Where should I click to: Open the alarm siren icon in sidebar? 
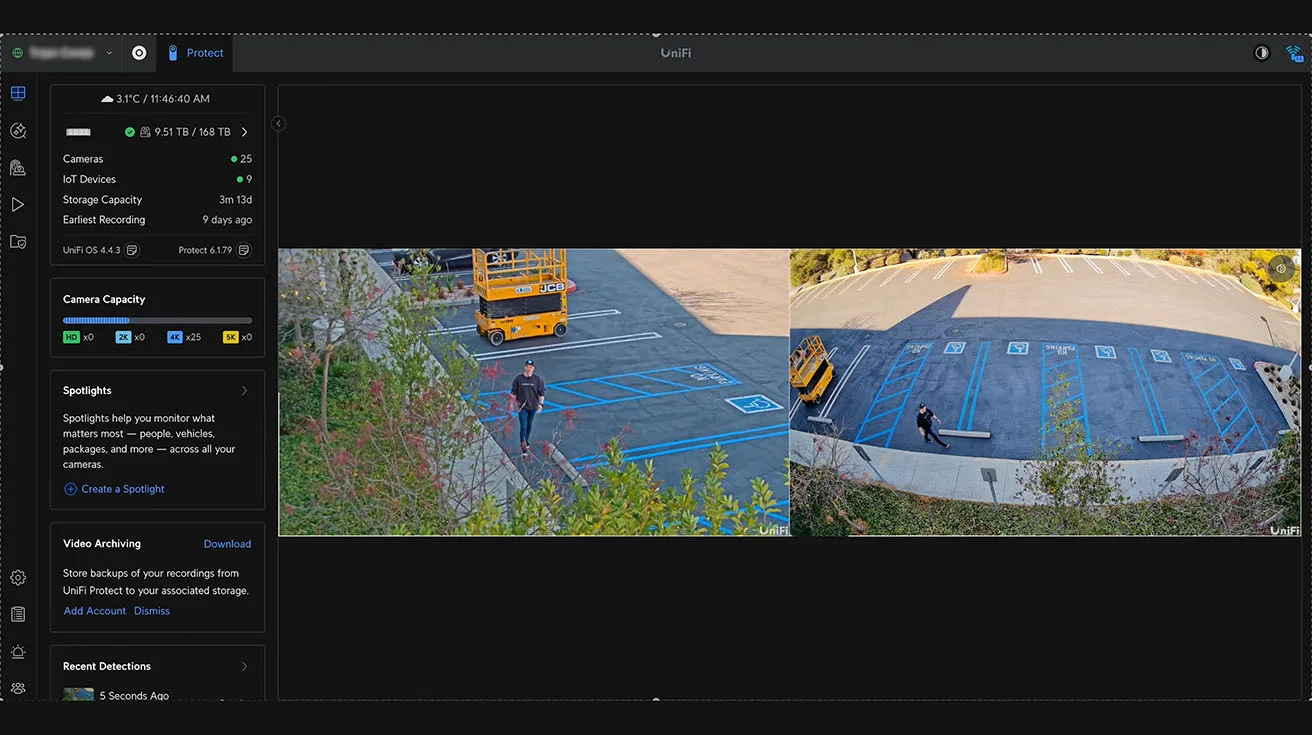(x=18, y=652)
